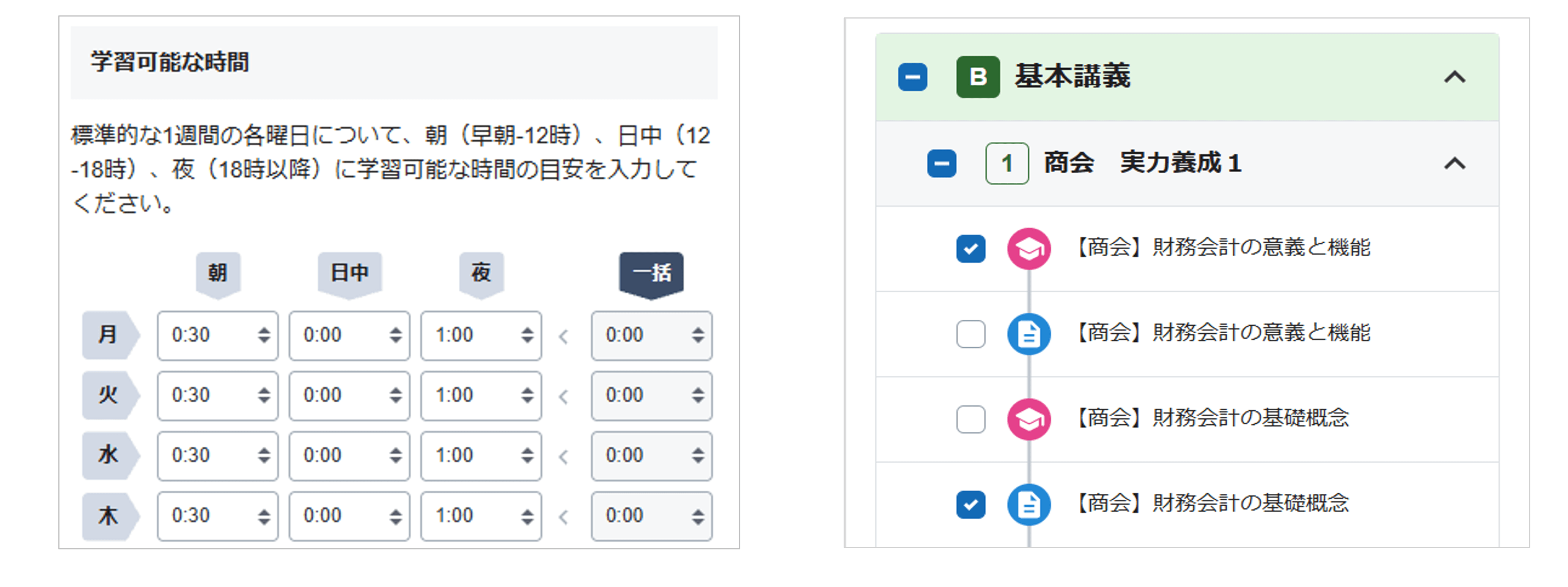Click the blue document icon for 財務会計の基礎概念
Image resolution: width=1568 pixels, height=587 pixels.
pyautogui.click(x=1028, y=504)
